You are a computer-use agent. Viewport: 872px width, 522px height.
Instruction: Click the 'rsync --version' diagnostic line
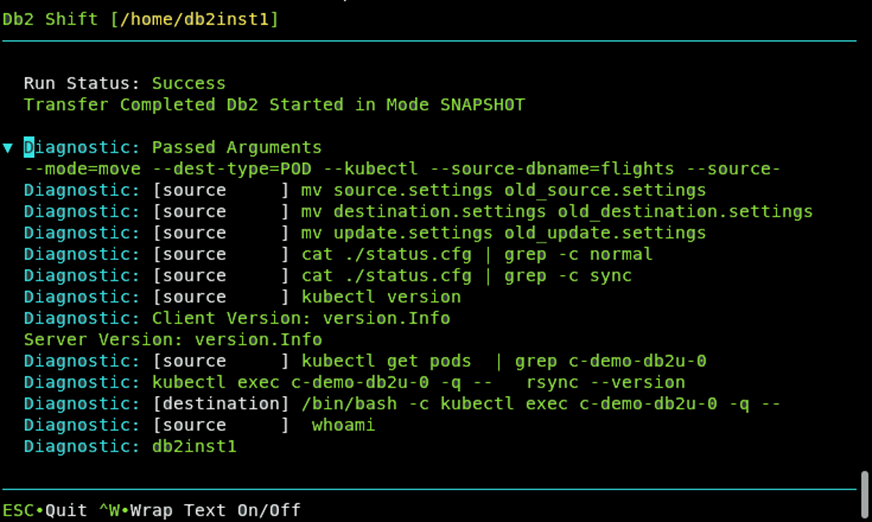[x=354, y=382]
